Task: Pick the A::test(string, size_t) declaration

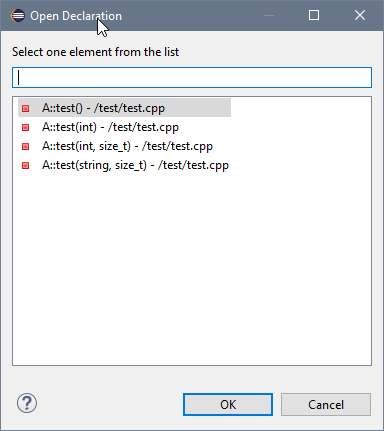Action: (x=135, y=165)
